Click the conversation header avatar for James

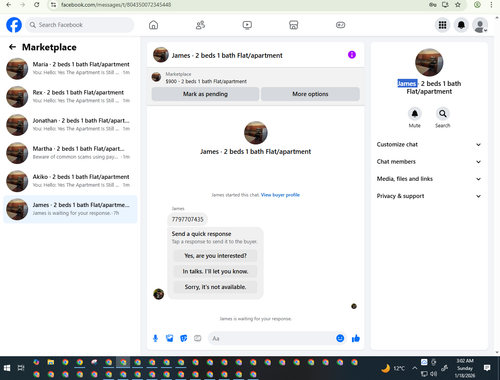tap(161, 55)
